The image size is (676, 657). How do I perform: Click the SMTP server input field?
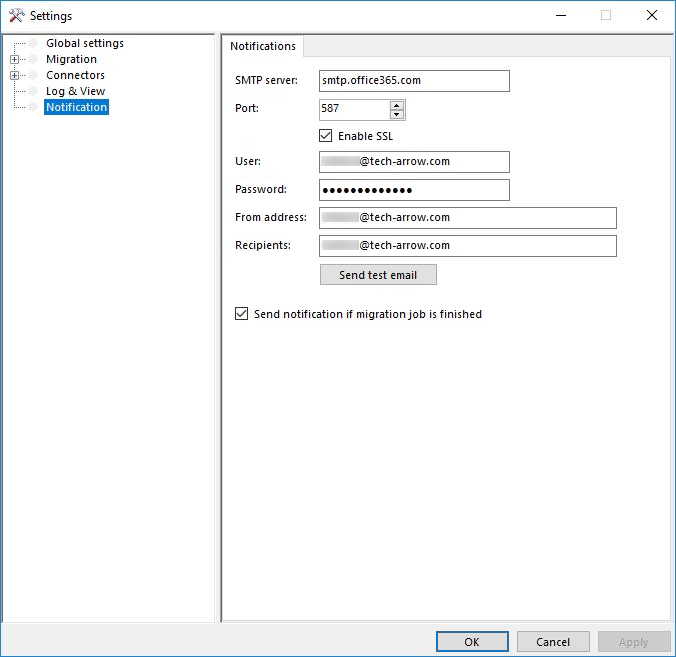(414, 81)
